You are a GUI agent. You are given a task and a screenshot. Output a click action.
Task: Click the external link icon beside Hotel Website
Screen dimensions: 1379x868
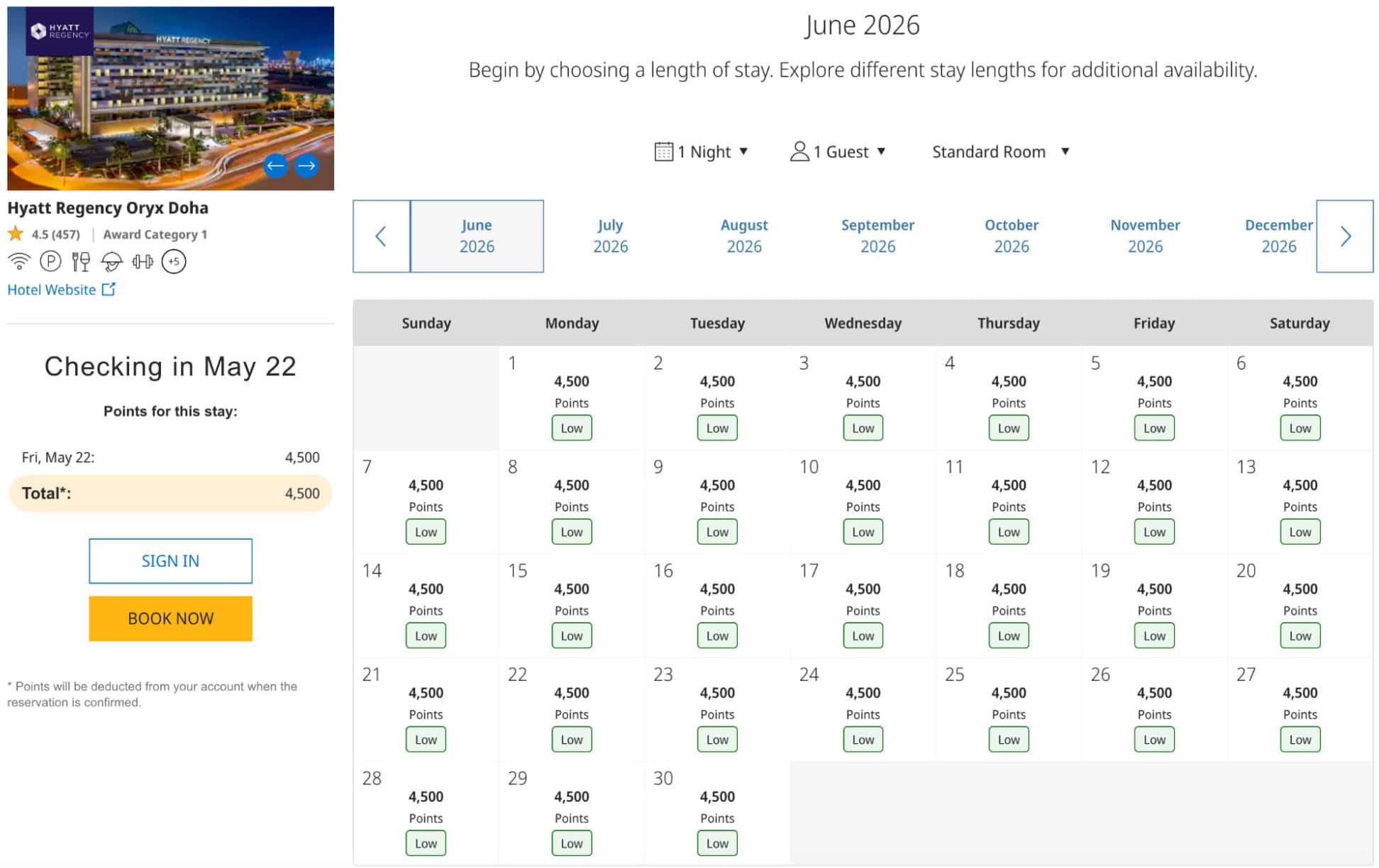109,289
